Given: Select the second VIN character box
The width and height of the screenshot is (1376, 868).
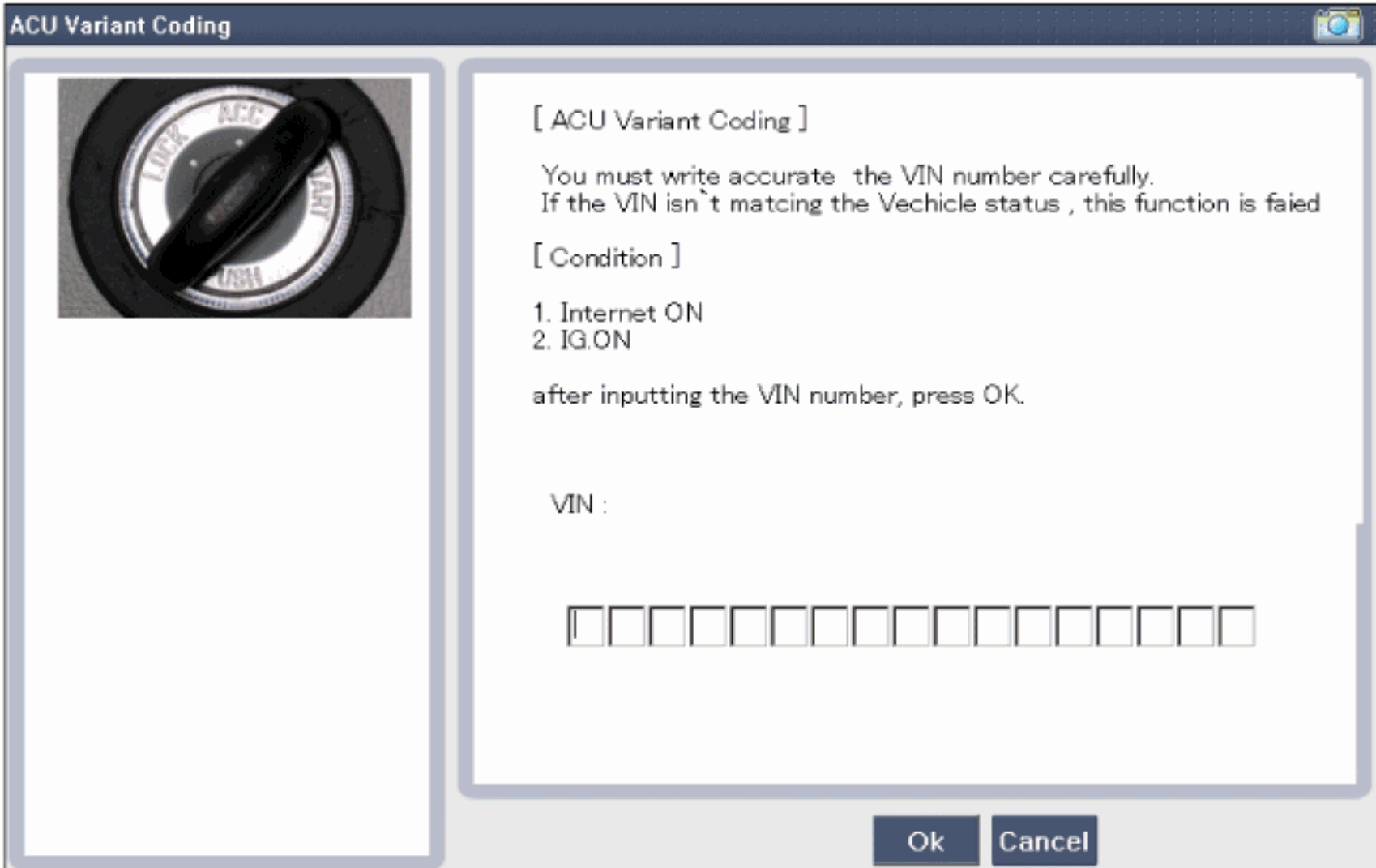Looking at the screenshot, I should (626, 626).
